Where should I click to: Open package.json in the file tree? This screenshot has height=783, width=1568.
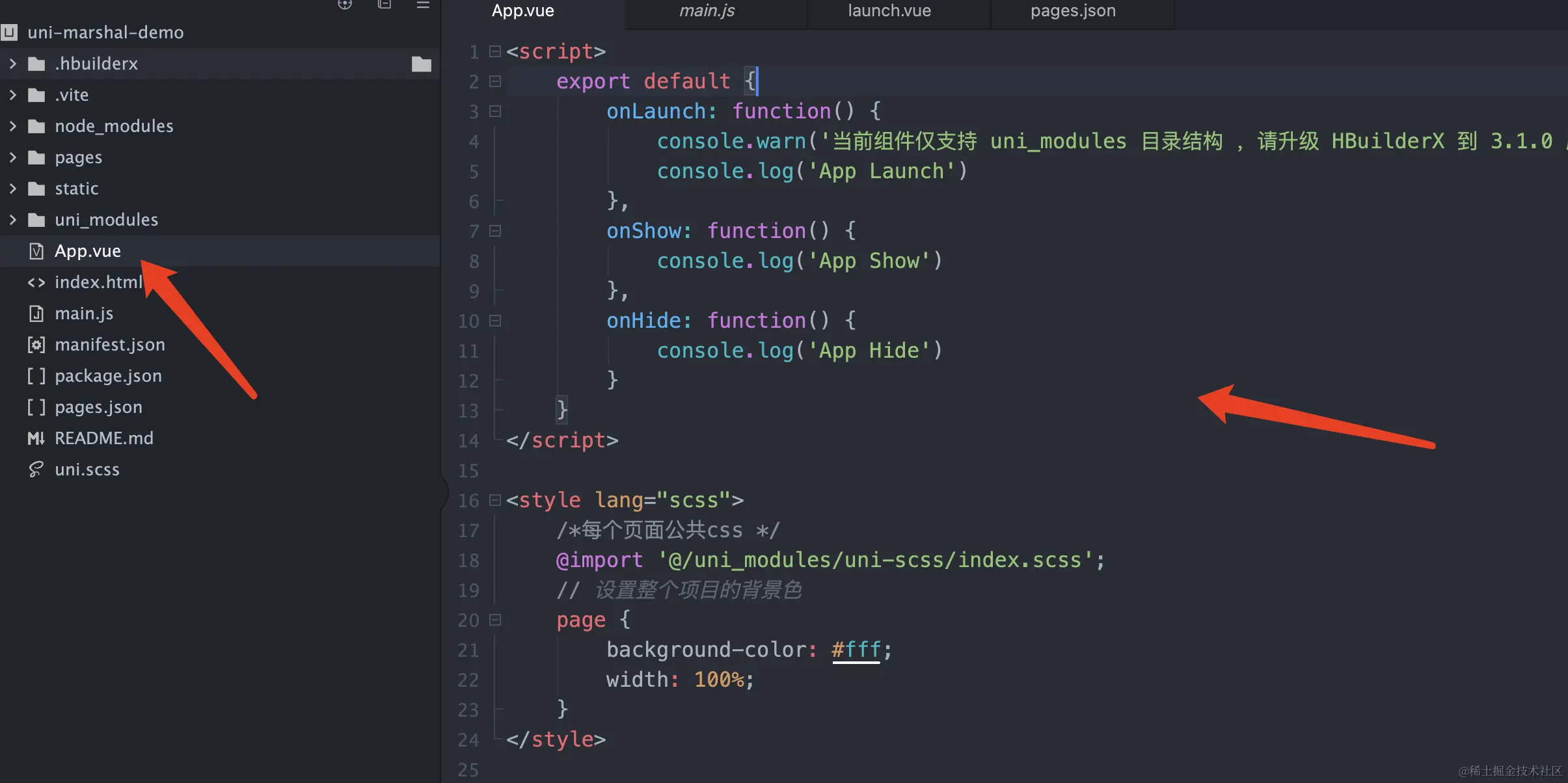(108, 376)
